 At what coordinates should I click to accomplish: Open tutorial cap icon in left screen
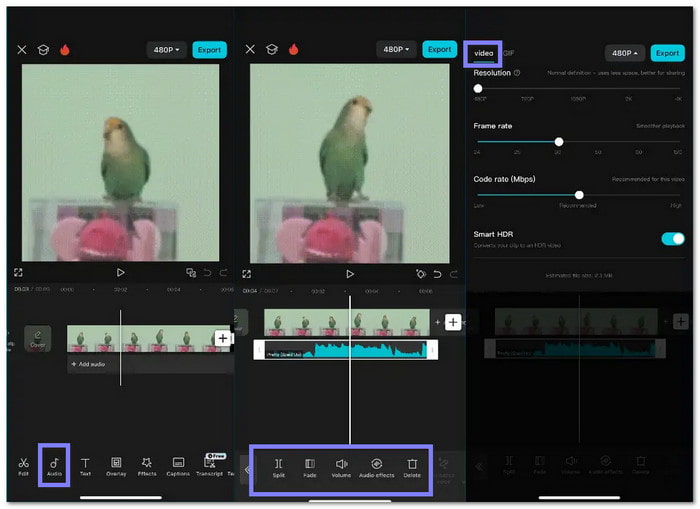point(43,50)
